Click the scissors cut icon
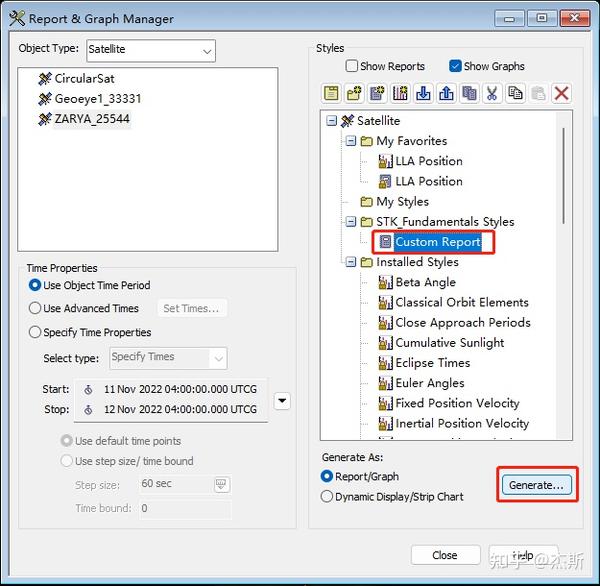 pos(492,93)
